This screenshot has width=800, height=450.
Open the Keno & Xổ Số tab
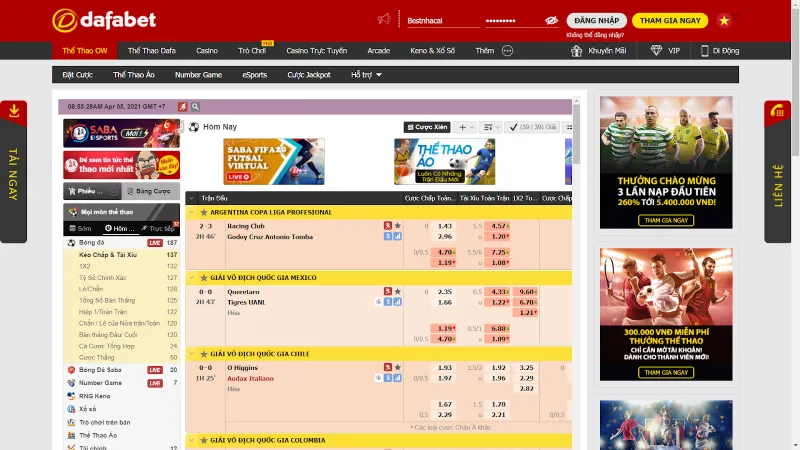pos(432,51)
